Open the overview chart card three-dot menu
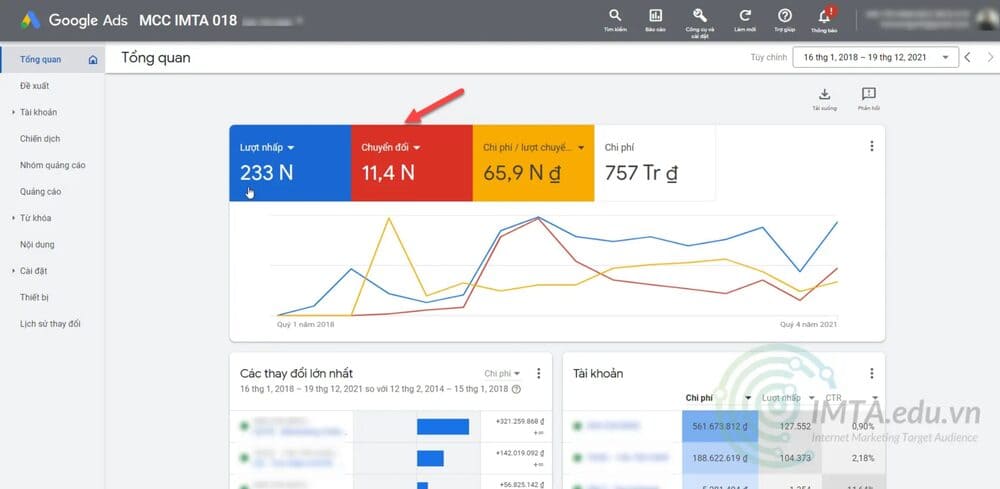Viewport: 1000px width, 489px height. pos(872,146)
